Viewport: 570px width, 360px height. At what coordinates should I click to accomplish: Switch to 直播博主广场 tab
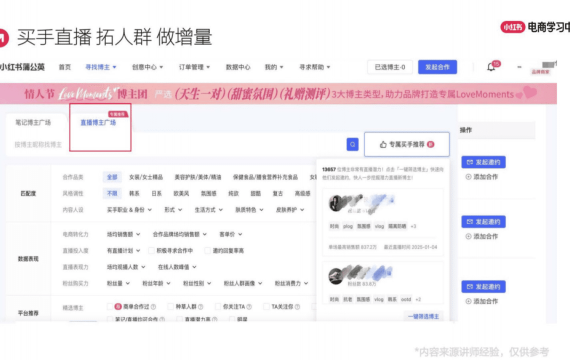click(x=98, y=123)
